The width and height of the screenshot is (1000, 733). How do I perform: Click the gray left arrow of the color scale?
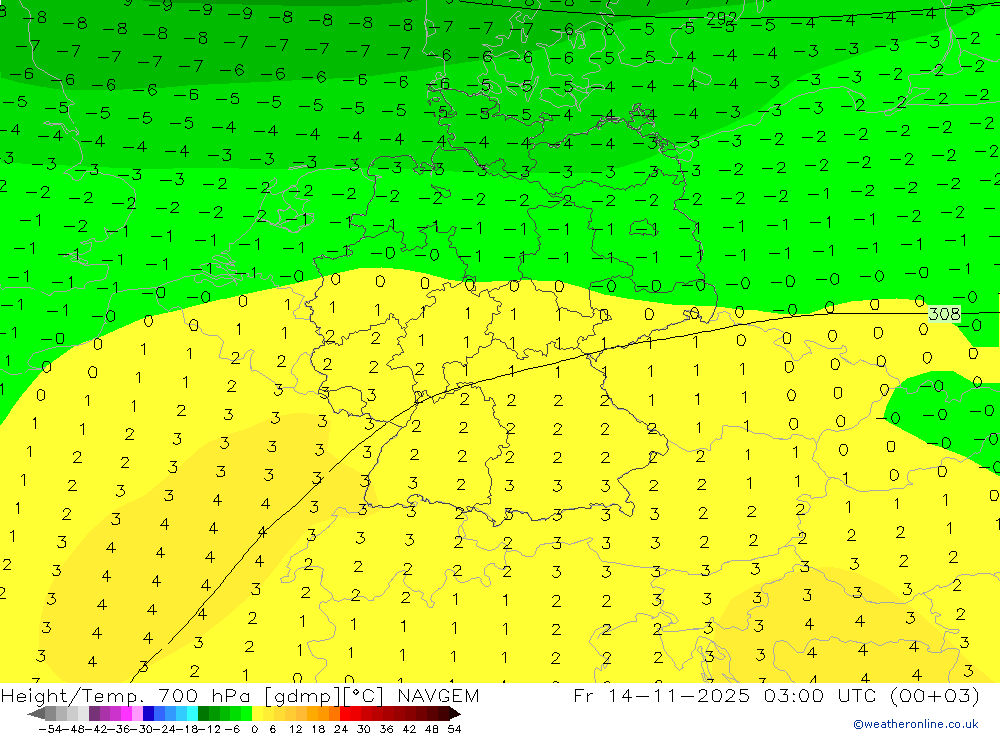pos(36,713)
